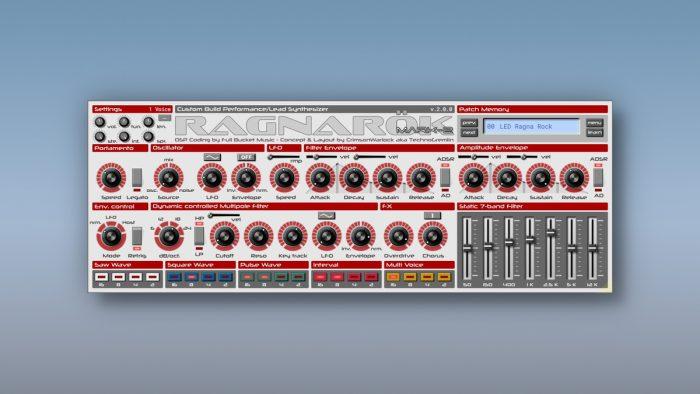
Task: Click the prev patch button
Action: [x=469, y=123]
